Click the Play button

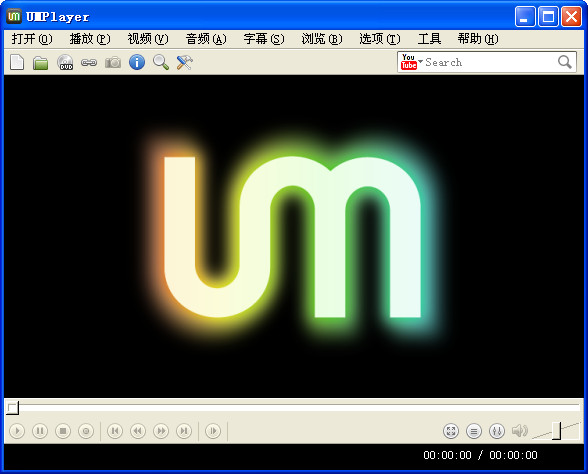click(x=17, y=431)
